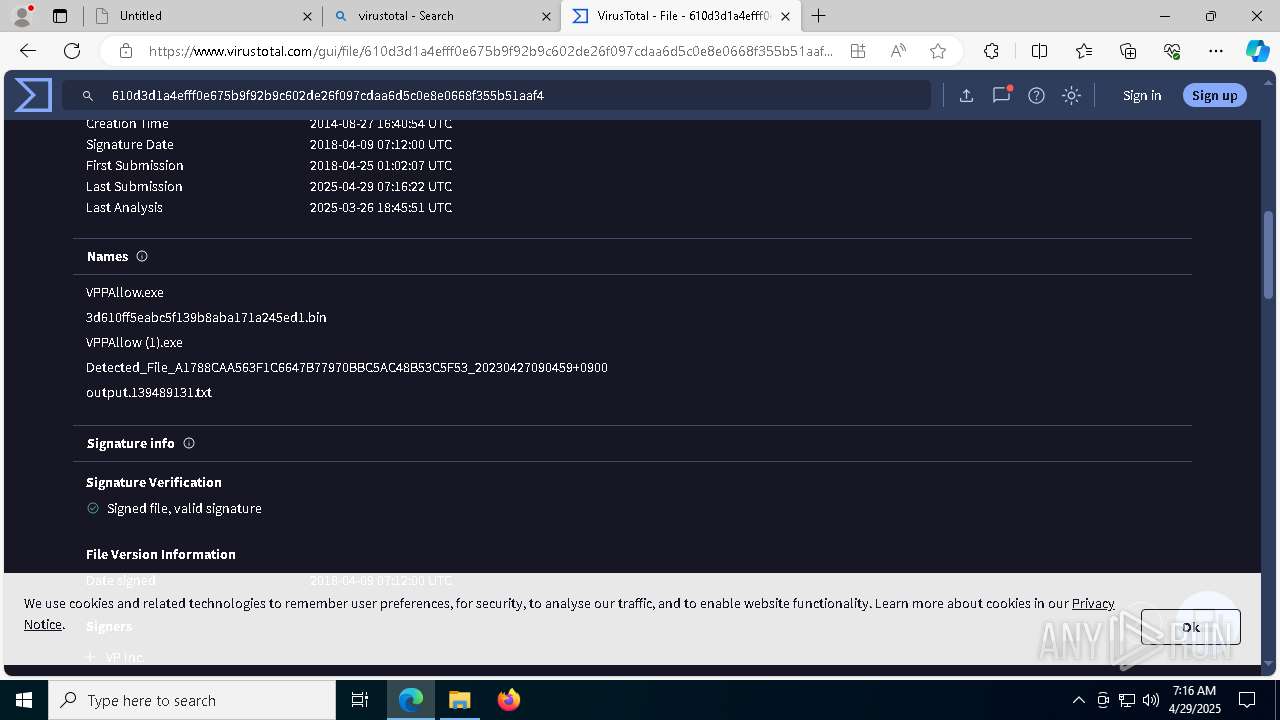This screenshot has width=1280, height=720.
Task: Open the Copilot sidebar
Action: [1257, 51]
